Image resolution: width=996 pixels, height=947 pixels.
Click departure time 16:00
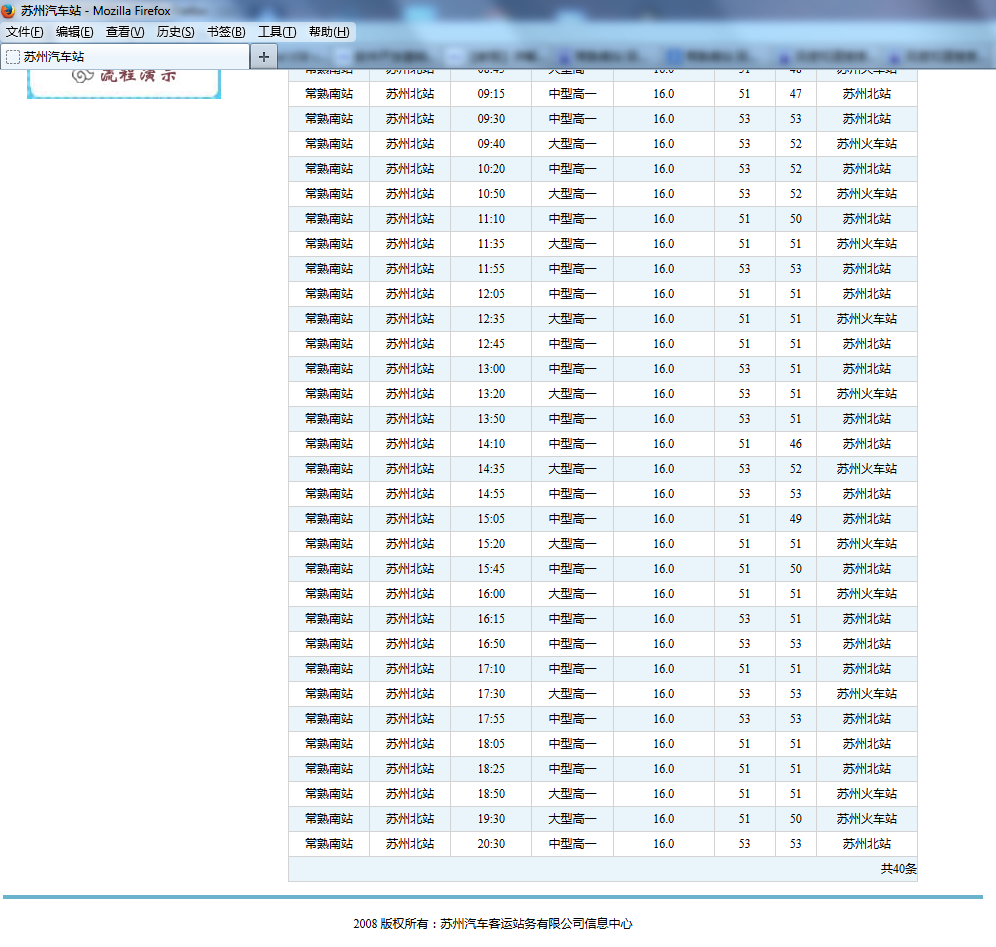[x=491, y=594]
